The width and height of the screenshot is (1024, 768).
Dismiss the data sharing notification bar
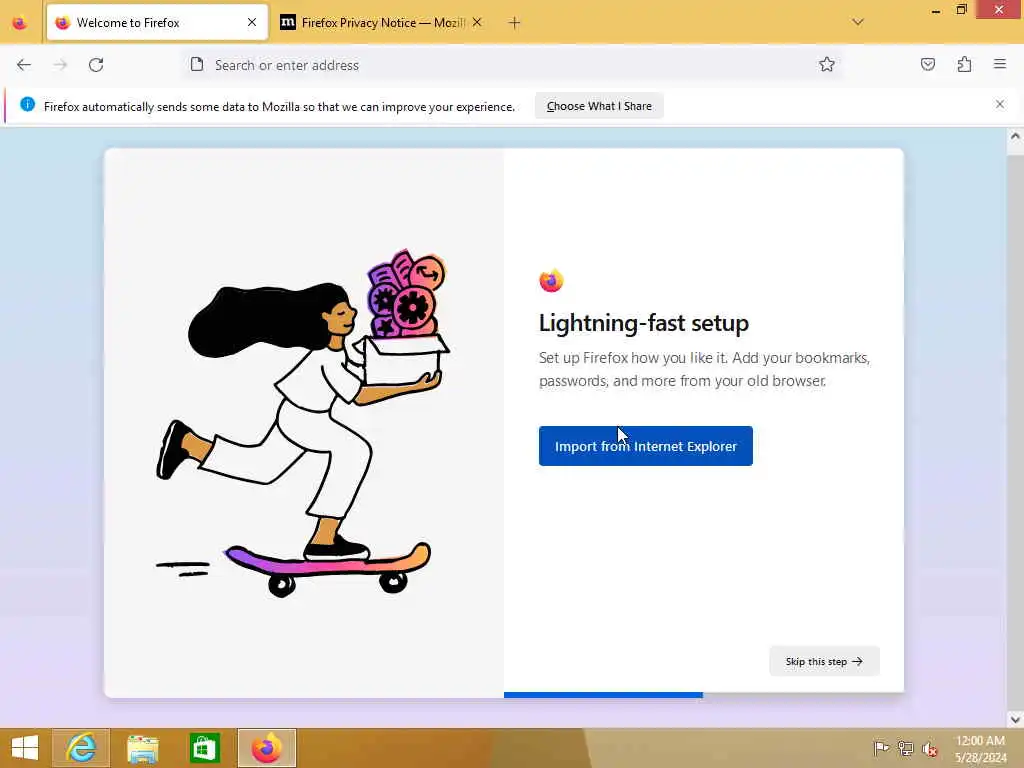coord(1000,104)
